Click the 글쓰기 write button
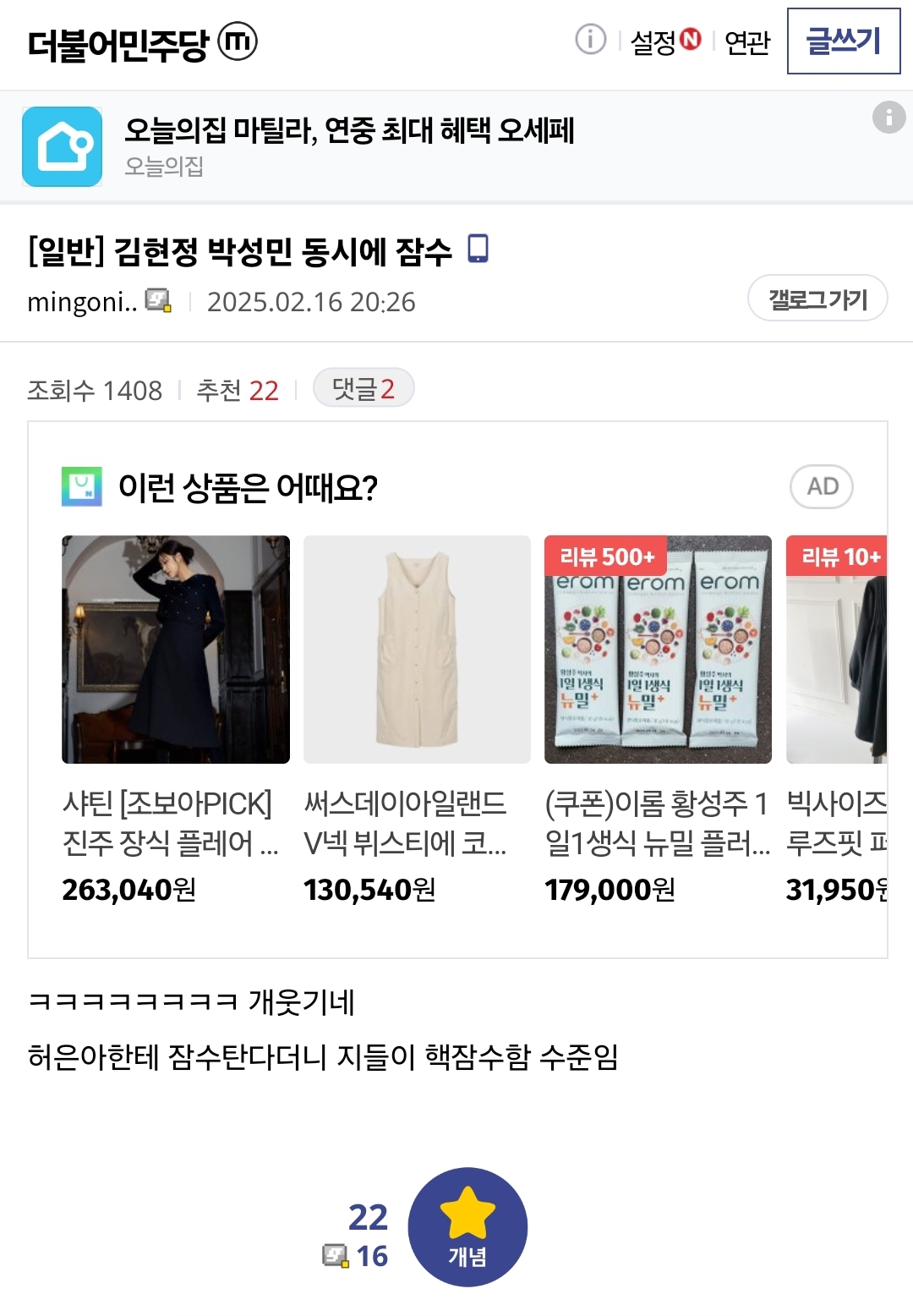The width and height of the screenshot is (913, 1316). tap(844, 41)
